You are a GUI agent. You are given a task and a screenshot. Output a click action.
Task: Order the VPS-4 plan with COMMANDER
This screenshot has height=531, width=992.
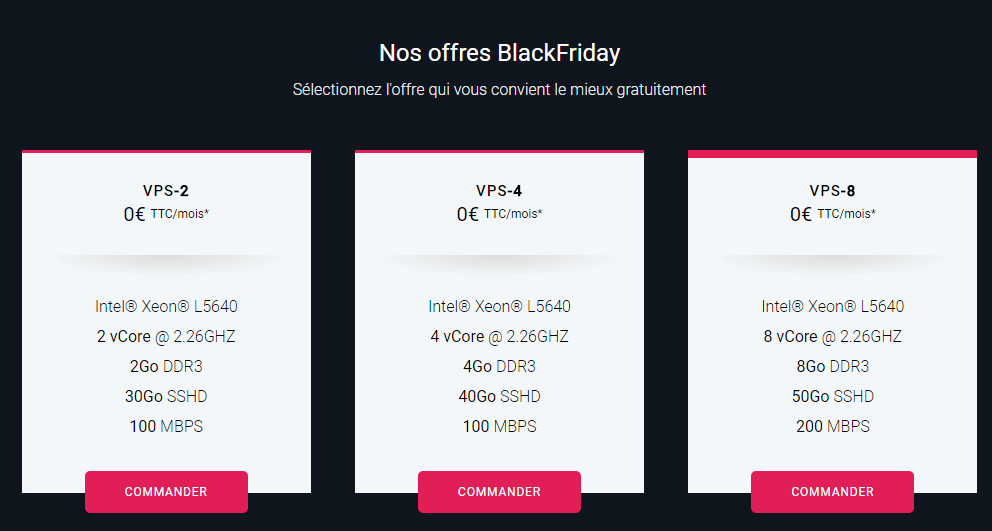499,492
